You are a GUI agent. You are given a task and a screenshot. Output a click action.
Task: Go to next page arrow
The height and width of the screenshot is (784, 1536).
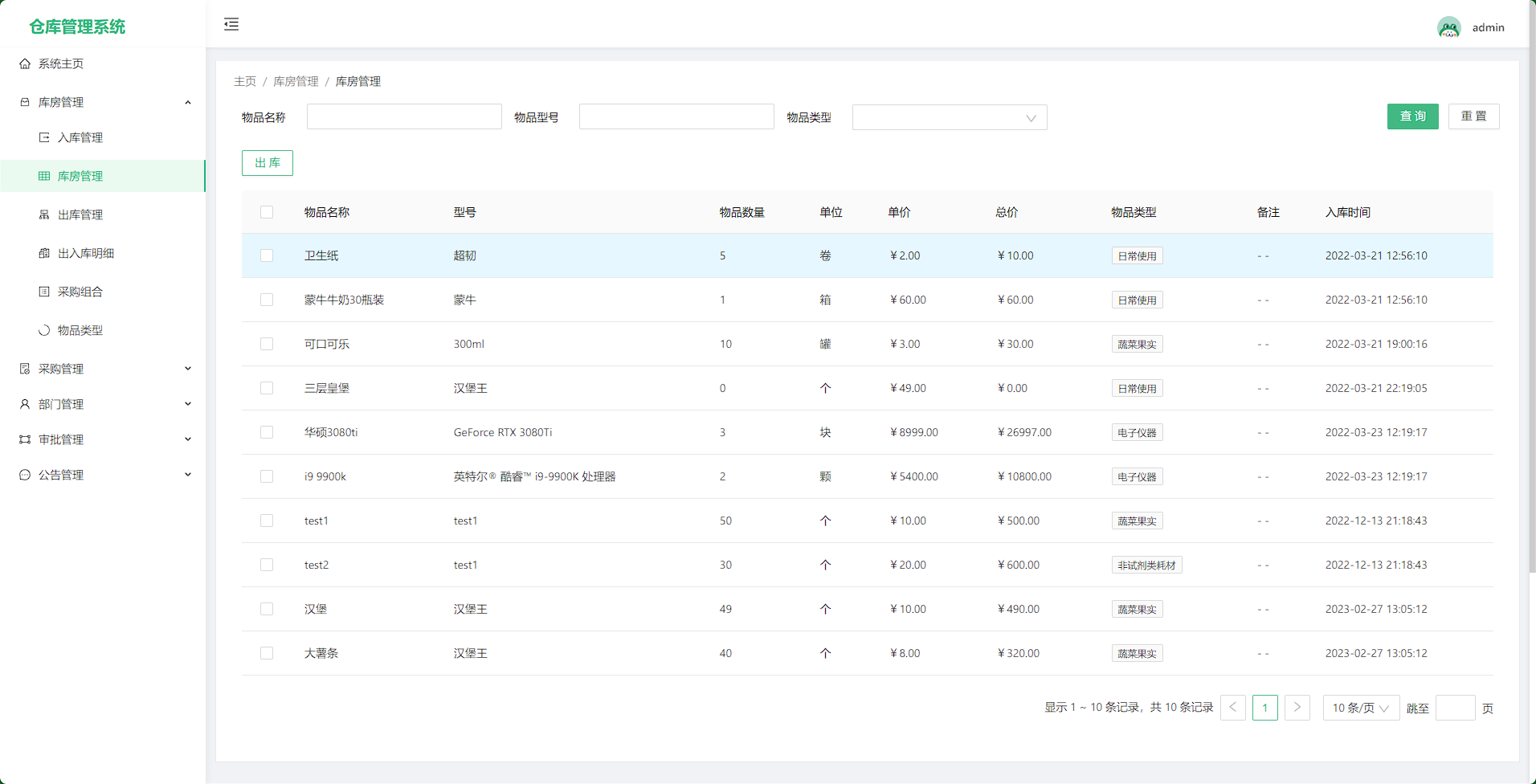[1297, 708]
